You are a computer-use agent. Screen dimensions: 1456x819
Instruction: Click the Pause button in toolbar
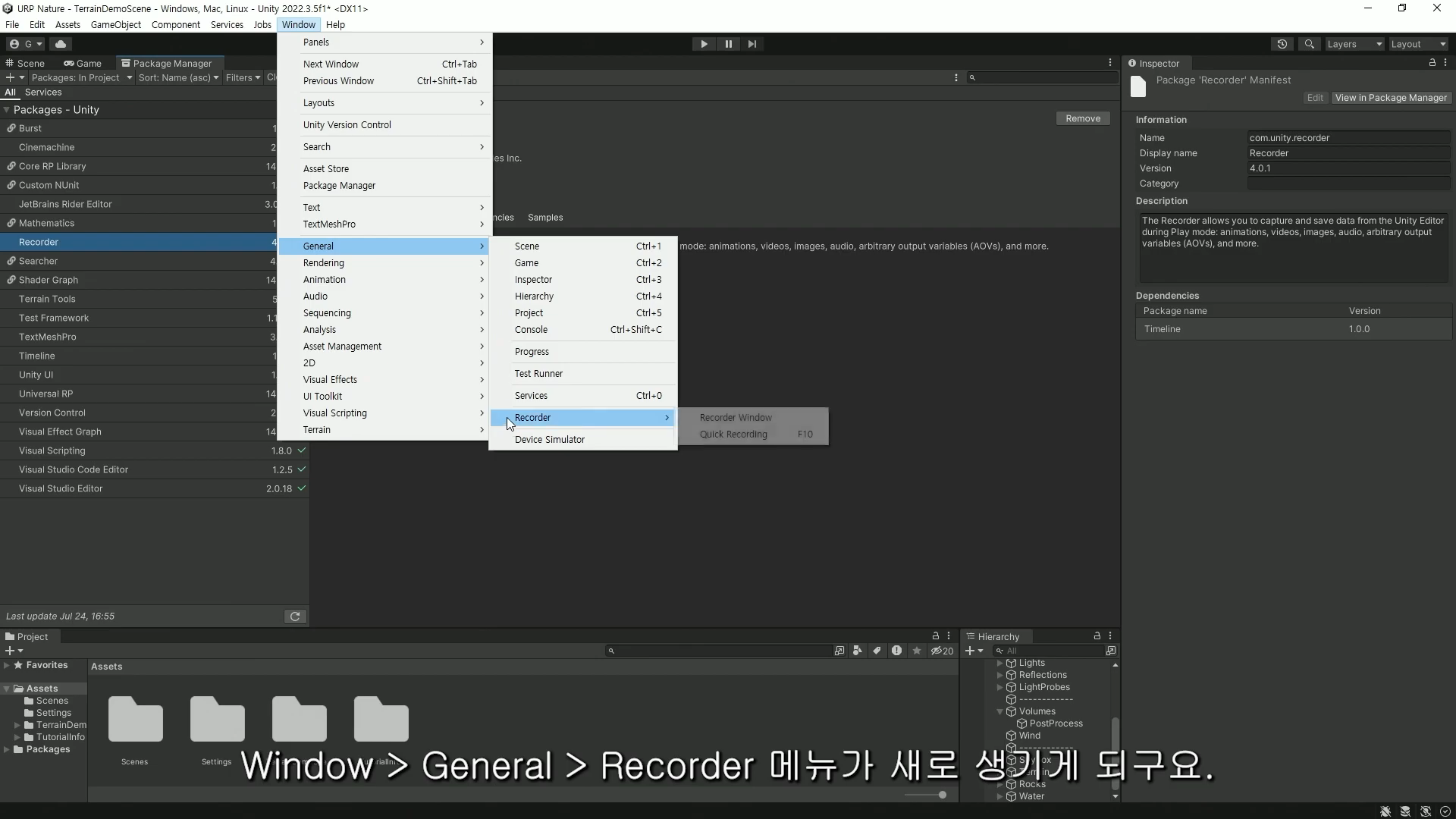pos(728,44)
